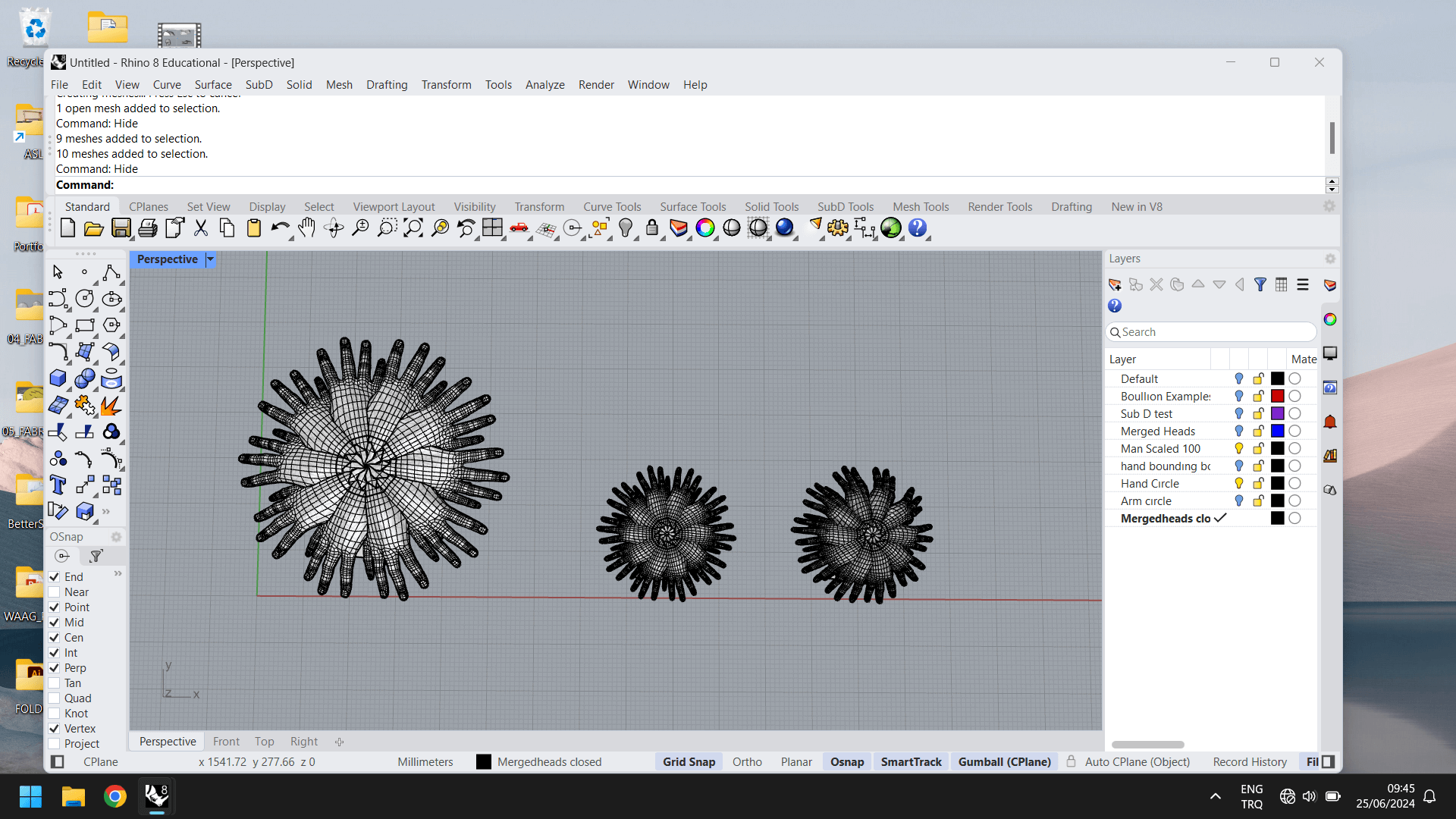The height and width of the screenshot is (819, 1456).
Task: Switch to the Top viewport tab
Action: tap(264, 742)
